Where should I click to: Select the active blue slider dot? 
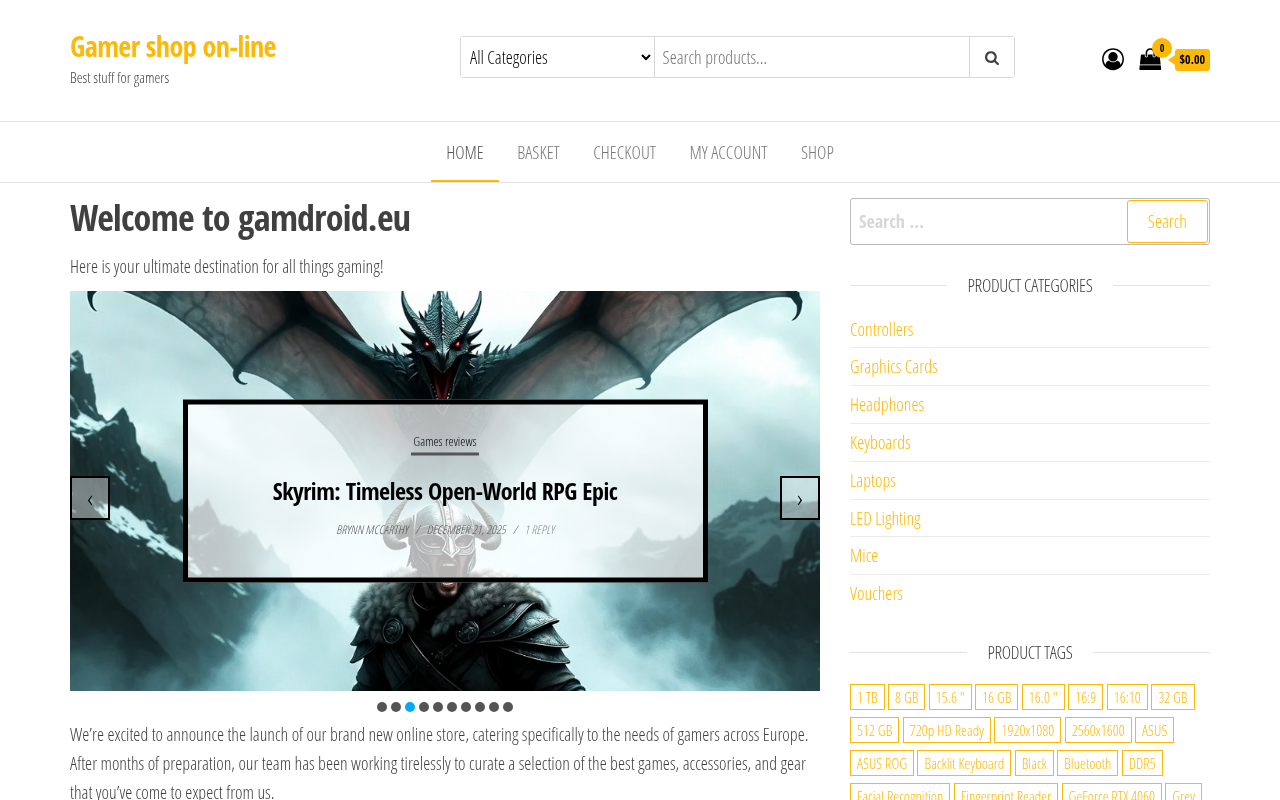(410, 707)
